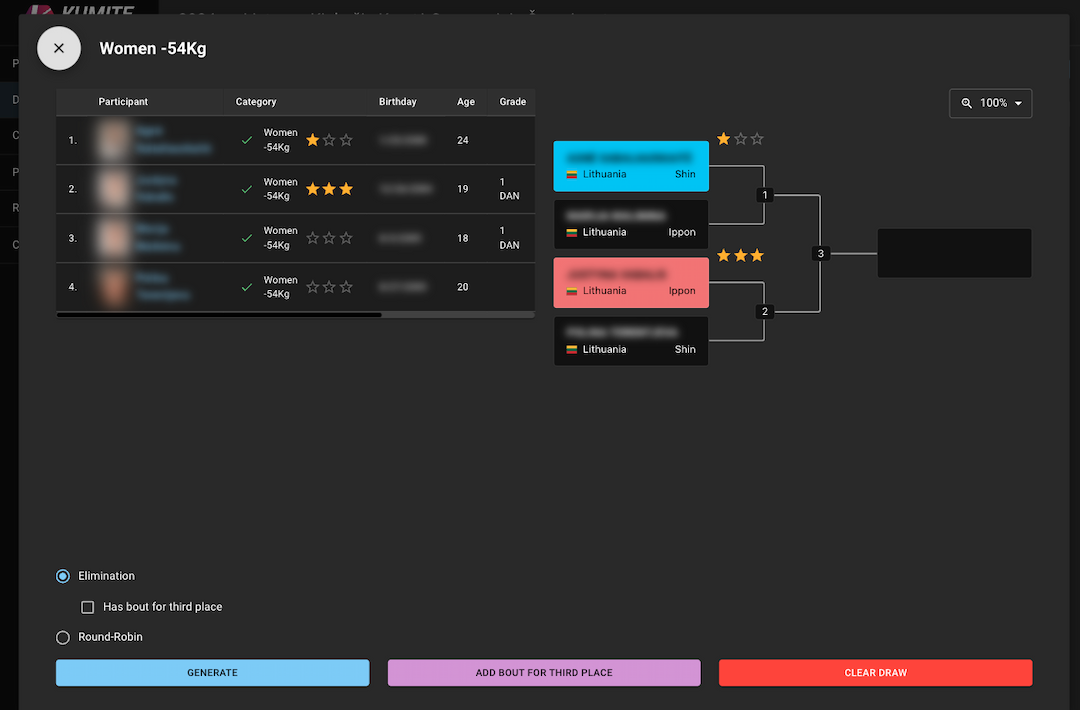Click bout number 3 marker in bracket
Image resolution: width=1080 pixels, height=710 pixels.
coord(821,254)
